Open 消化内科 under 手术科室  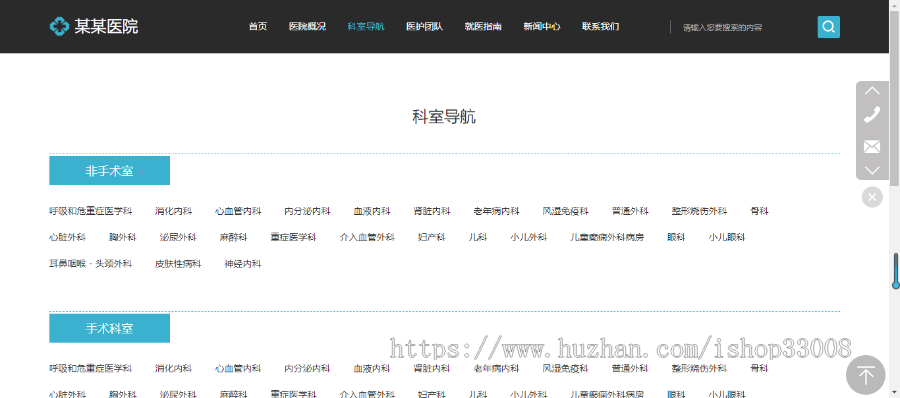pyautogui.click(x=173, y=368)
